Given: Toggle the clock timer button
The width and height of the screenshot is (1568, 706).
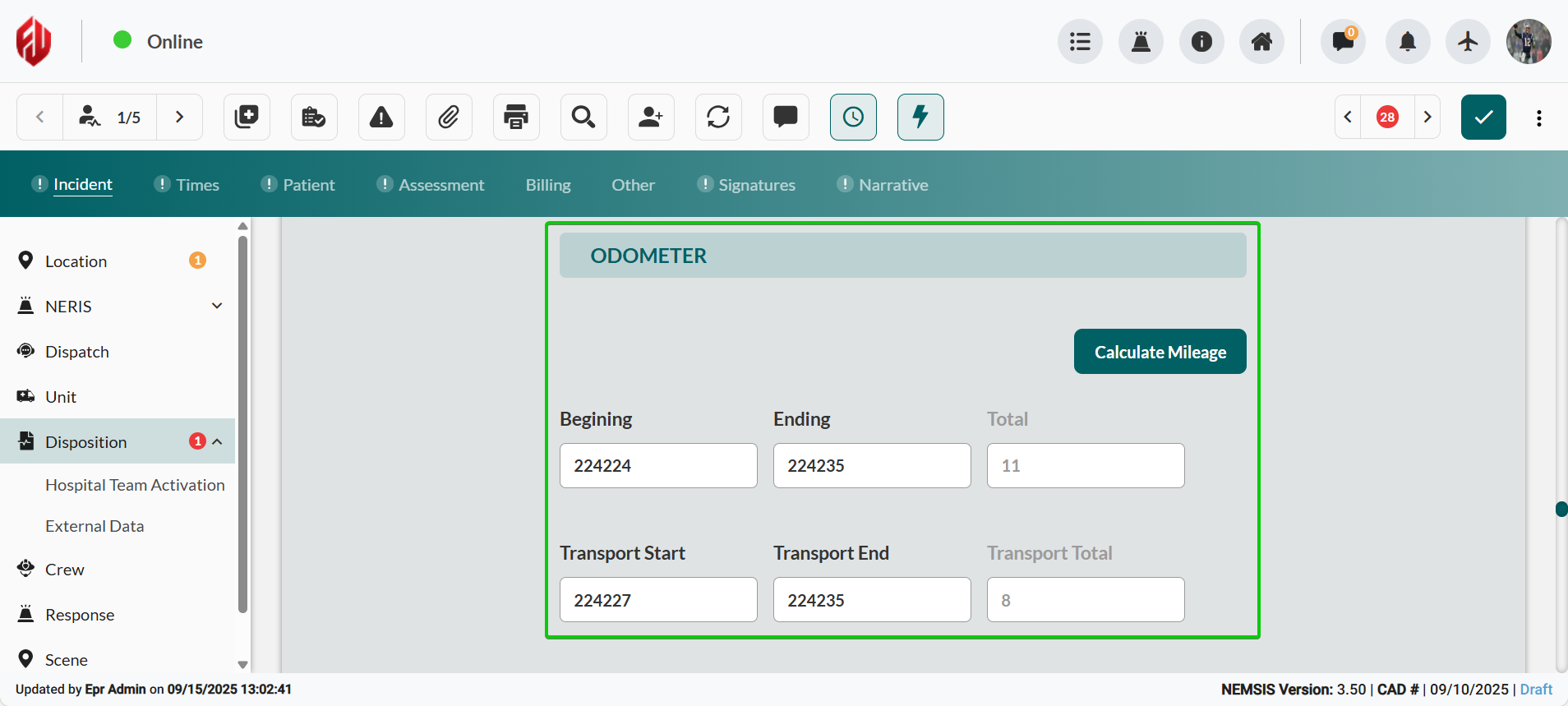Looking at the screenshot, I should [853, 118].
